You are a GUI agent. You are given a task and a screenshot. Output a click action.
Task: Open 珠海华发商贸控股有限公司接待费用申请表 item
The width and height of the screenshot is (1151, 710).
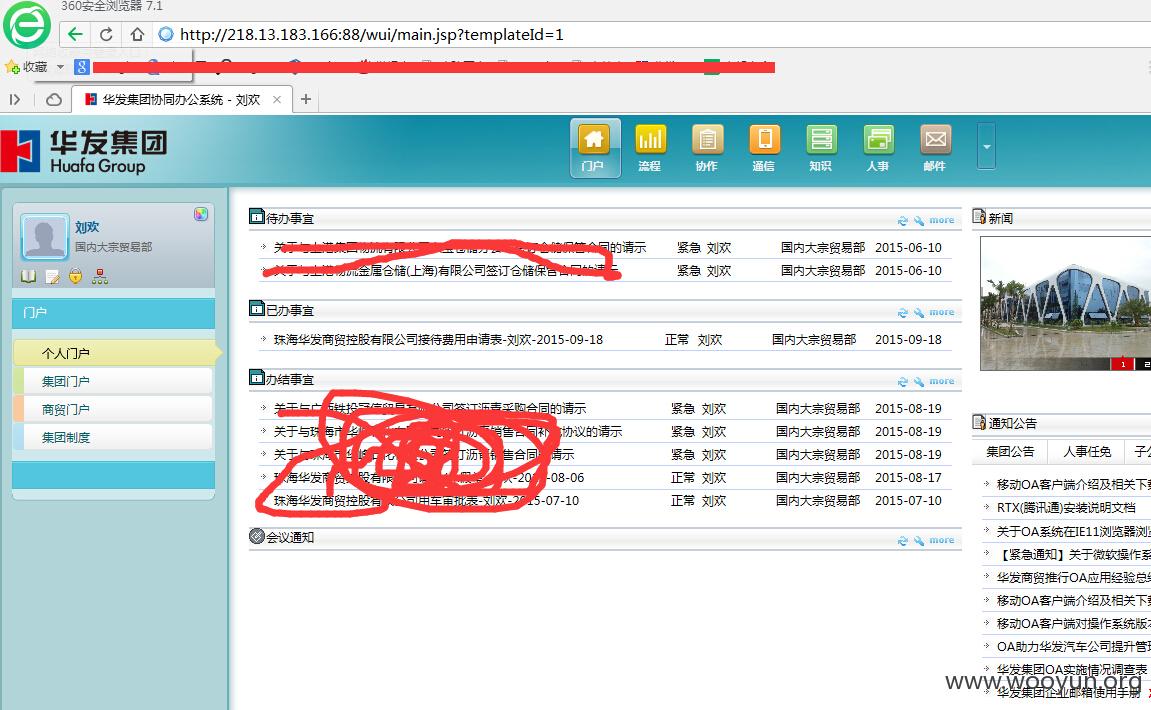pos(438,340)
